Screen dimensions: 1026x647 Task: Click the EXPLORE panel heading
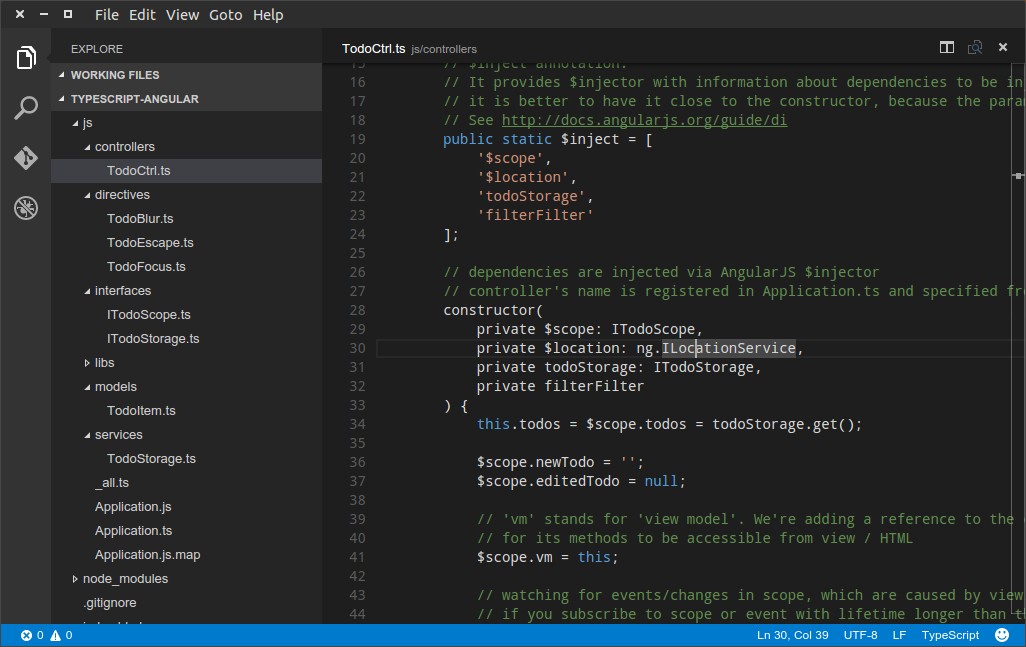(x=97, y=49)
